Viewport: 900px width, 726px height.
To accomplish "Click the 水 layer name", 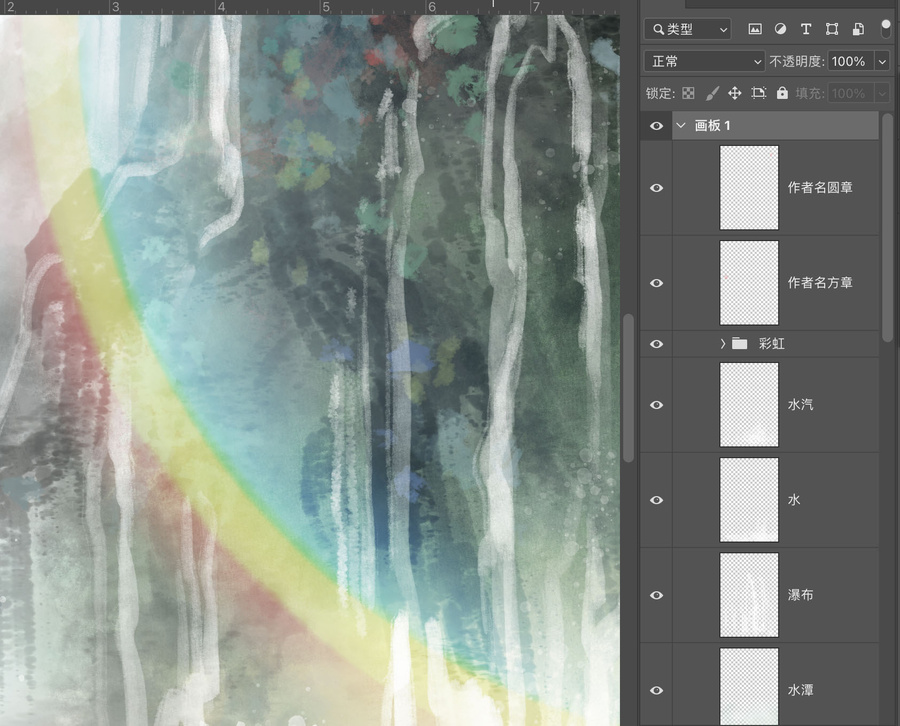I will [794, 500].
